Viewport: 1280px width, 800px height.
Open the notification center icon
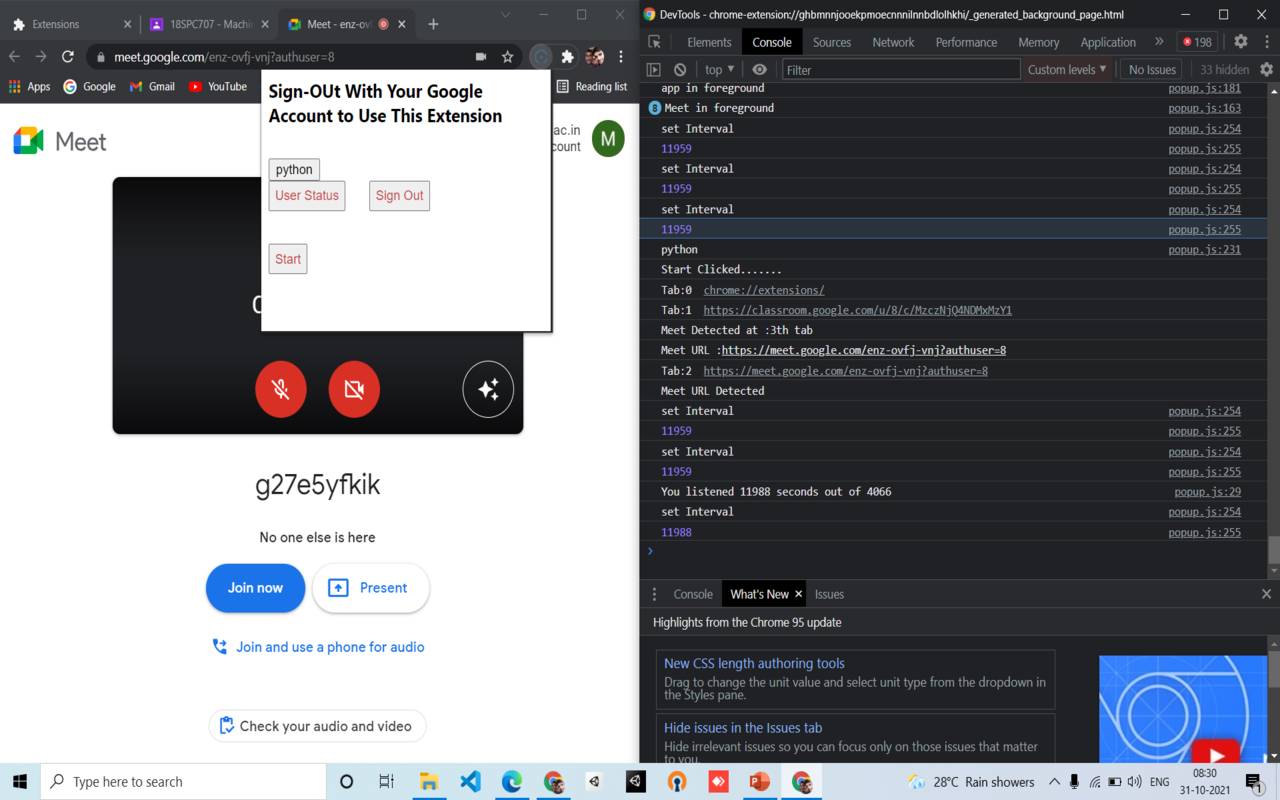click(x=1255, y=782)
